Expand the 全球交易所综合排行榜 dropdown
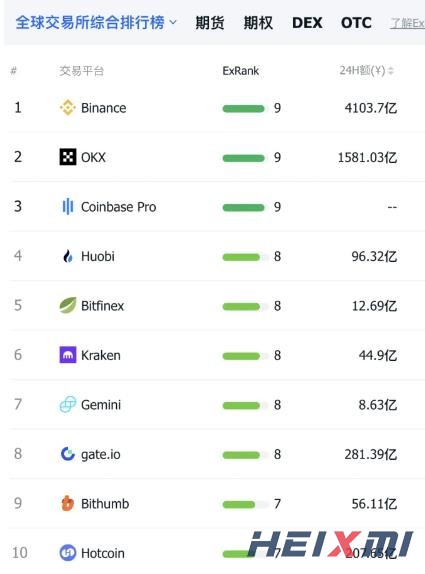Image resolution: width=425 pixels, height=574 pixels. tap(96, 23)
